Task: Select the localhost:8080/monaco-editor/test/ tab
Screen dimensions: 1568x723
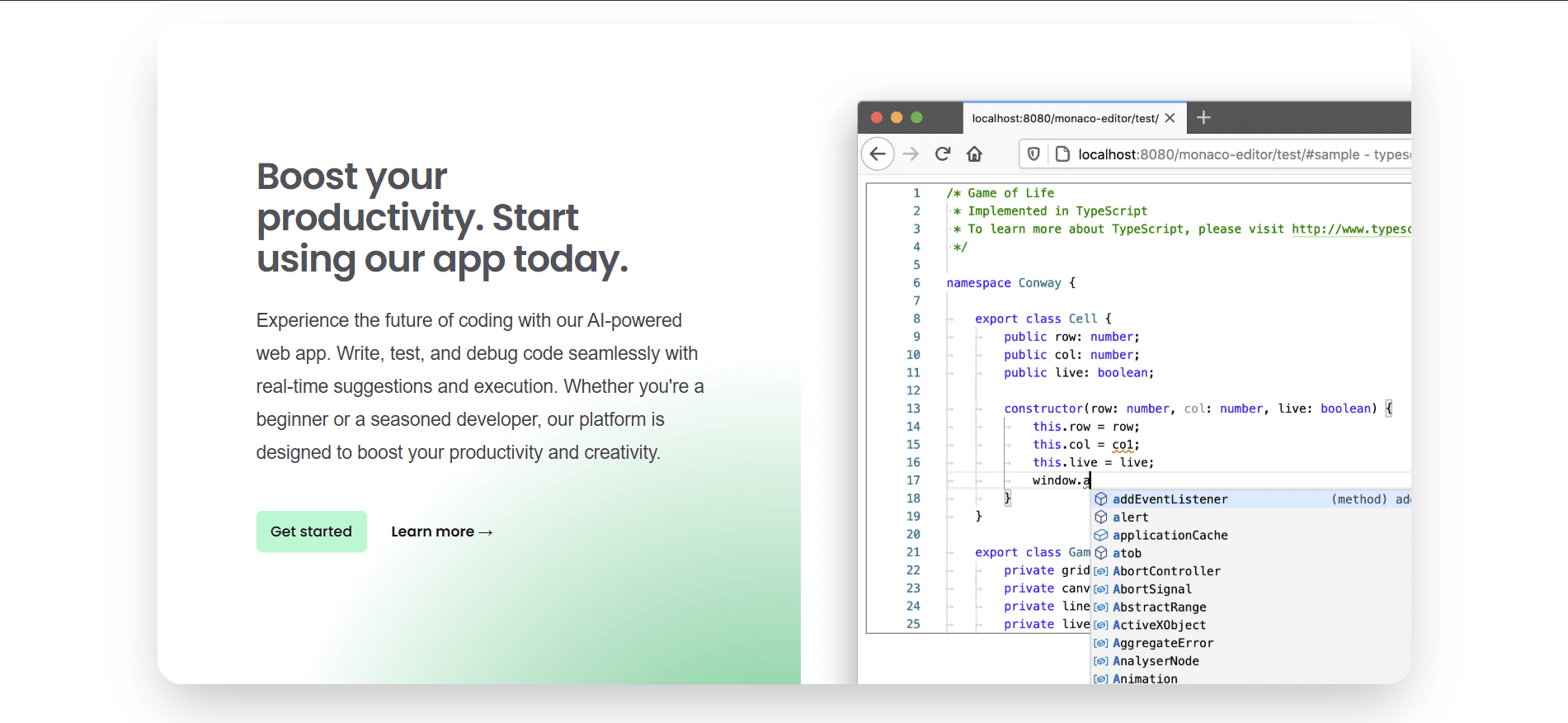Action: [1064, 118]
